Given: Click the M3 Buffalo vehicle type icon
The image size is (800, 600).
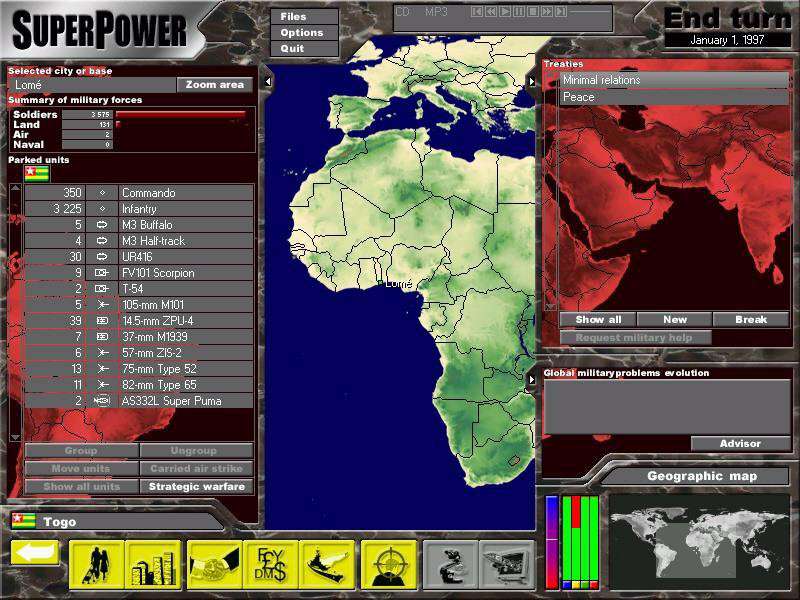Looking at the screenshot, I should (102, 225).
